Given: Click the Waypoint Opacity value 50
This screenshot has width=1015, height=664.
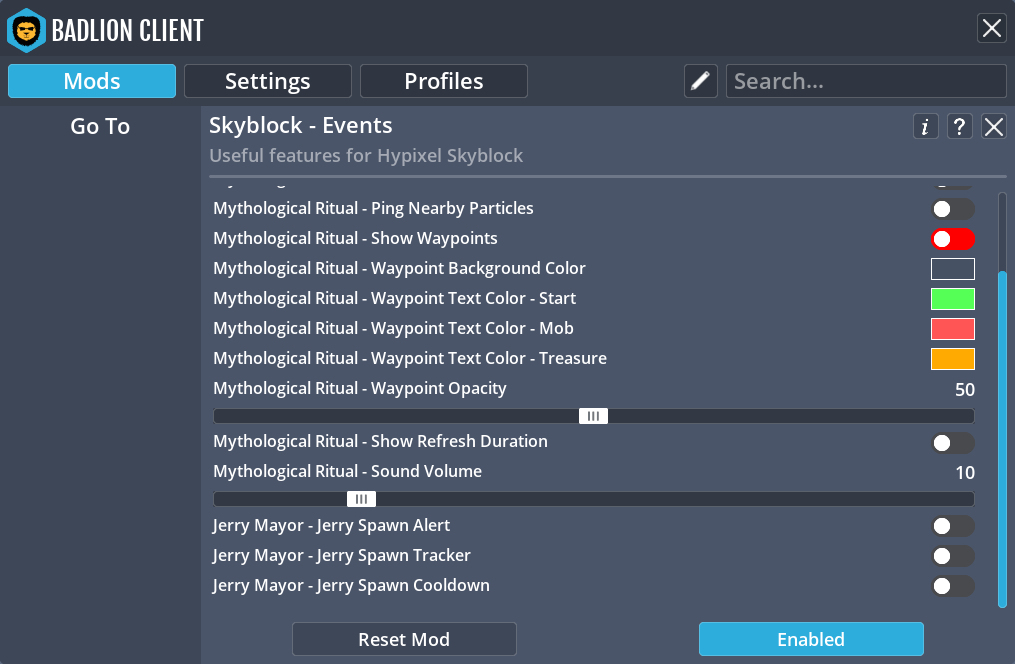Looking at the screenshot, I should pyautogui.click(x=965, y=390).
